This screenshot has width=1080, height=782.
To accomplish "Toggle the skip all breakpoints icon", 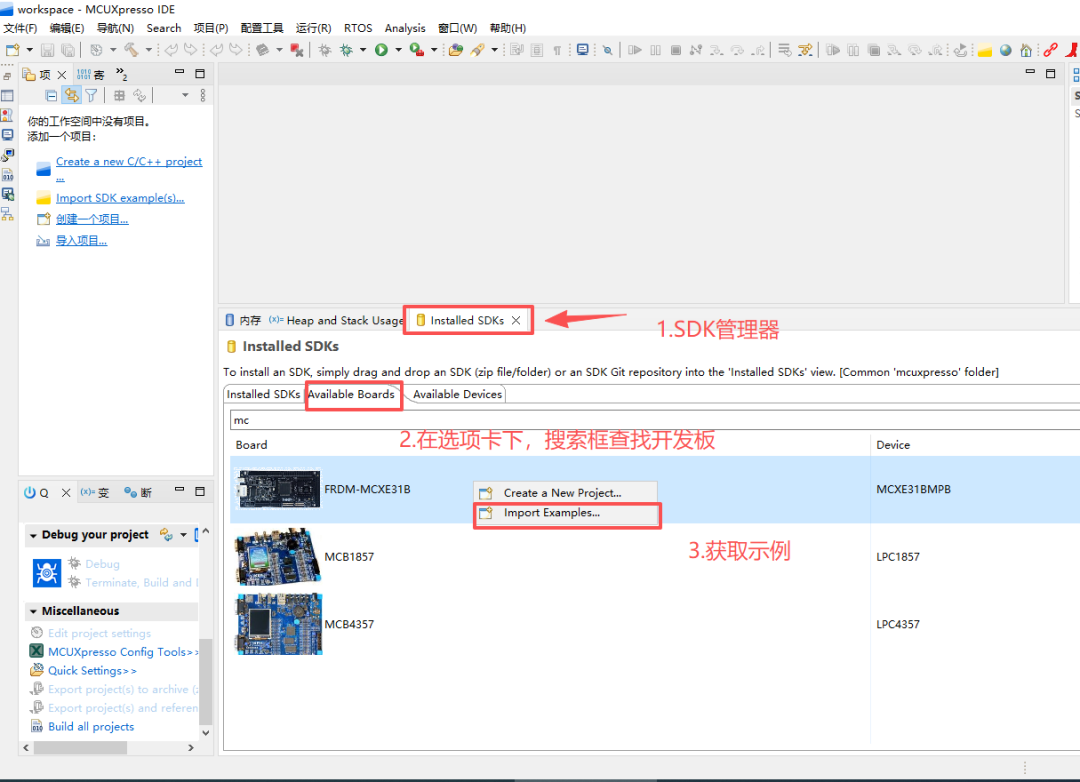I will tap(607, 50).
